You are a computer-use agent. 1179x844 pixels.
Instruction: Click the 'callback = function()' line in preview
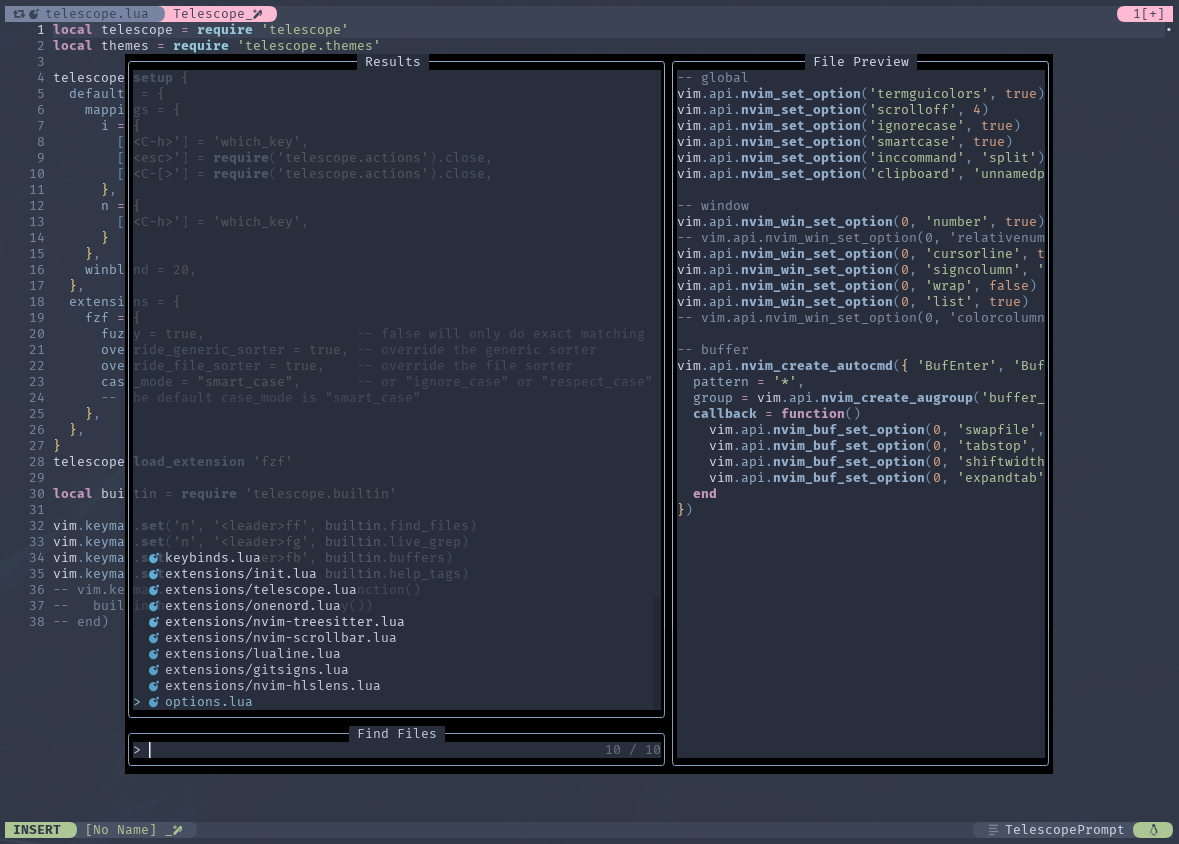(x=777, y=413)
